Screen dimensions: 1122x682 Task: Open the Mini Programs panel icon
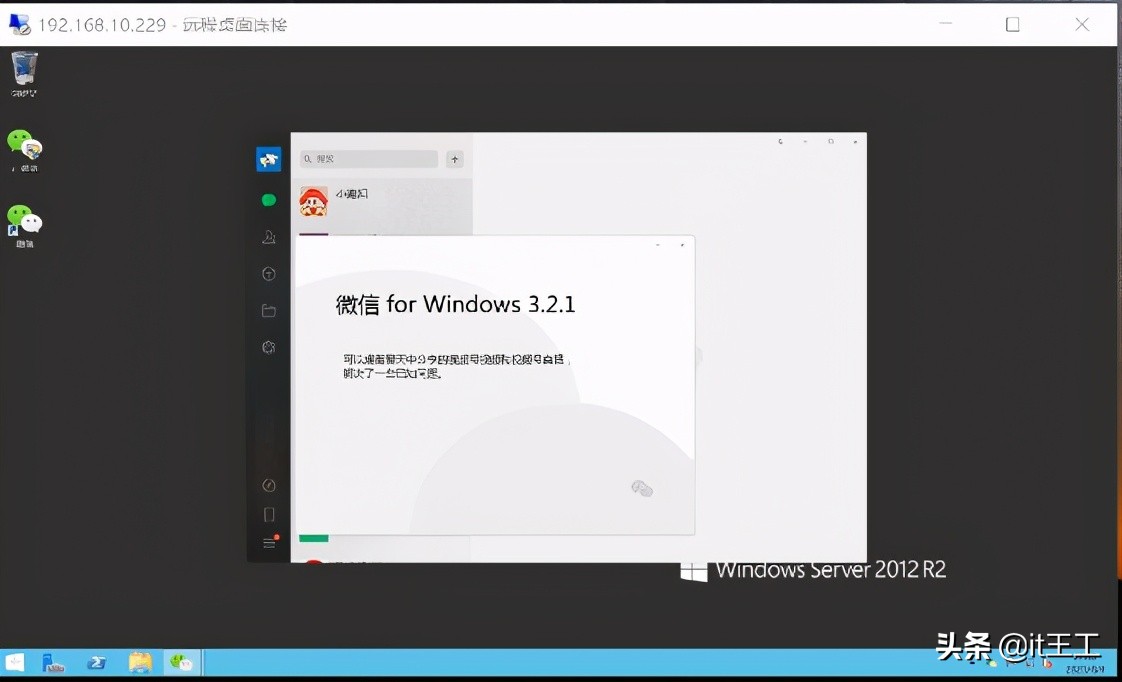point(269,485)
